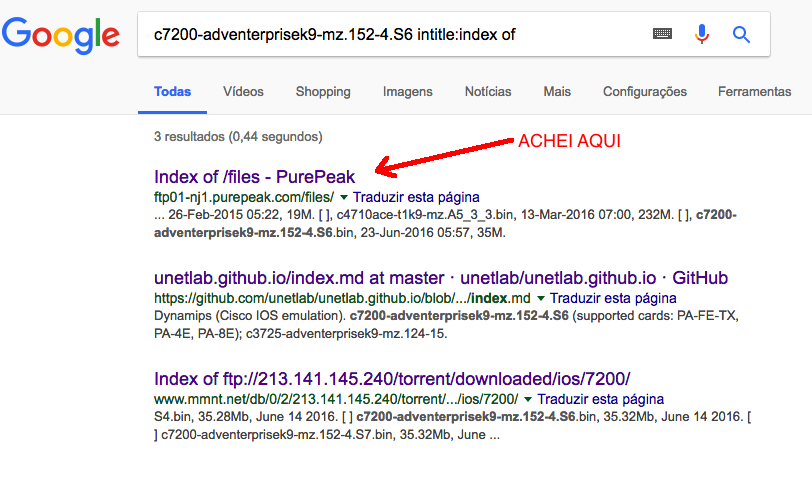Click Traduzir esta página for the mmnt.net result
Viewport: 812px width, 483px height.
tap(600, 399)
